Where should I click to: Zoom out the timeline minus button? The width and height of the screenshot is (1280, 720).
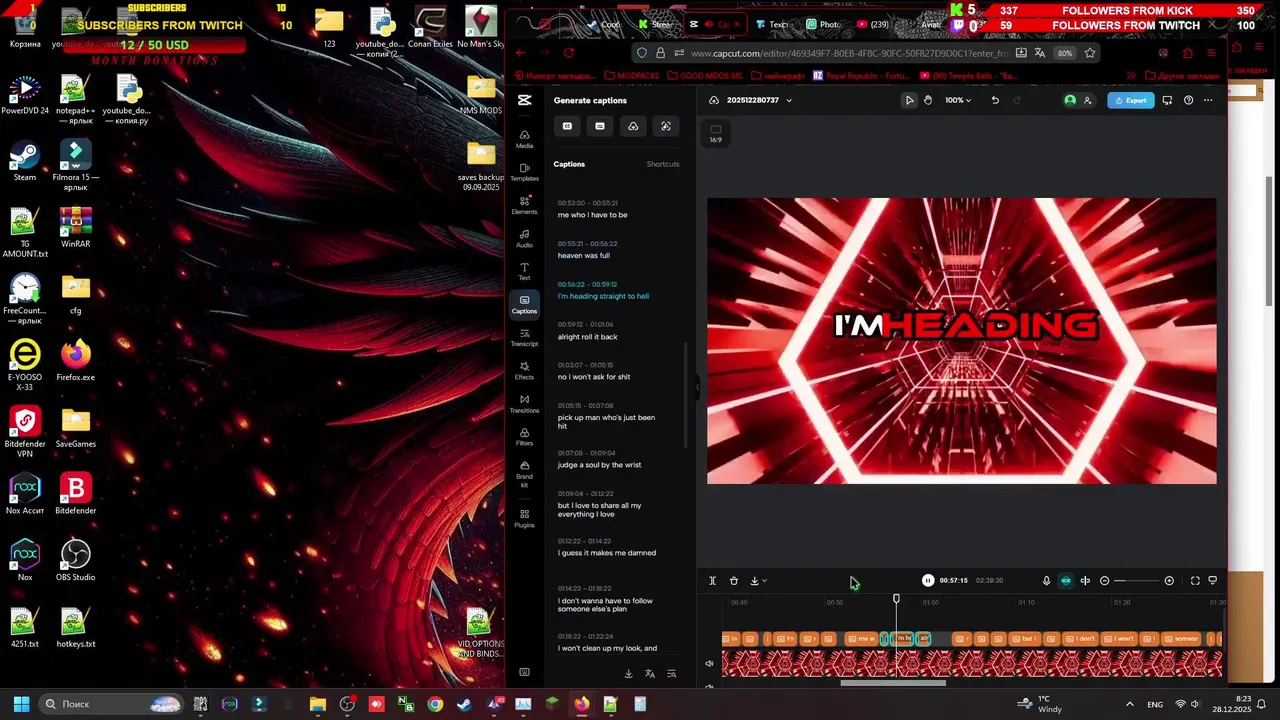(x=1104, y=580)
